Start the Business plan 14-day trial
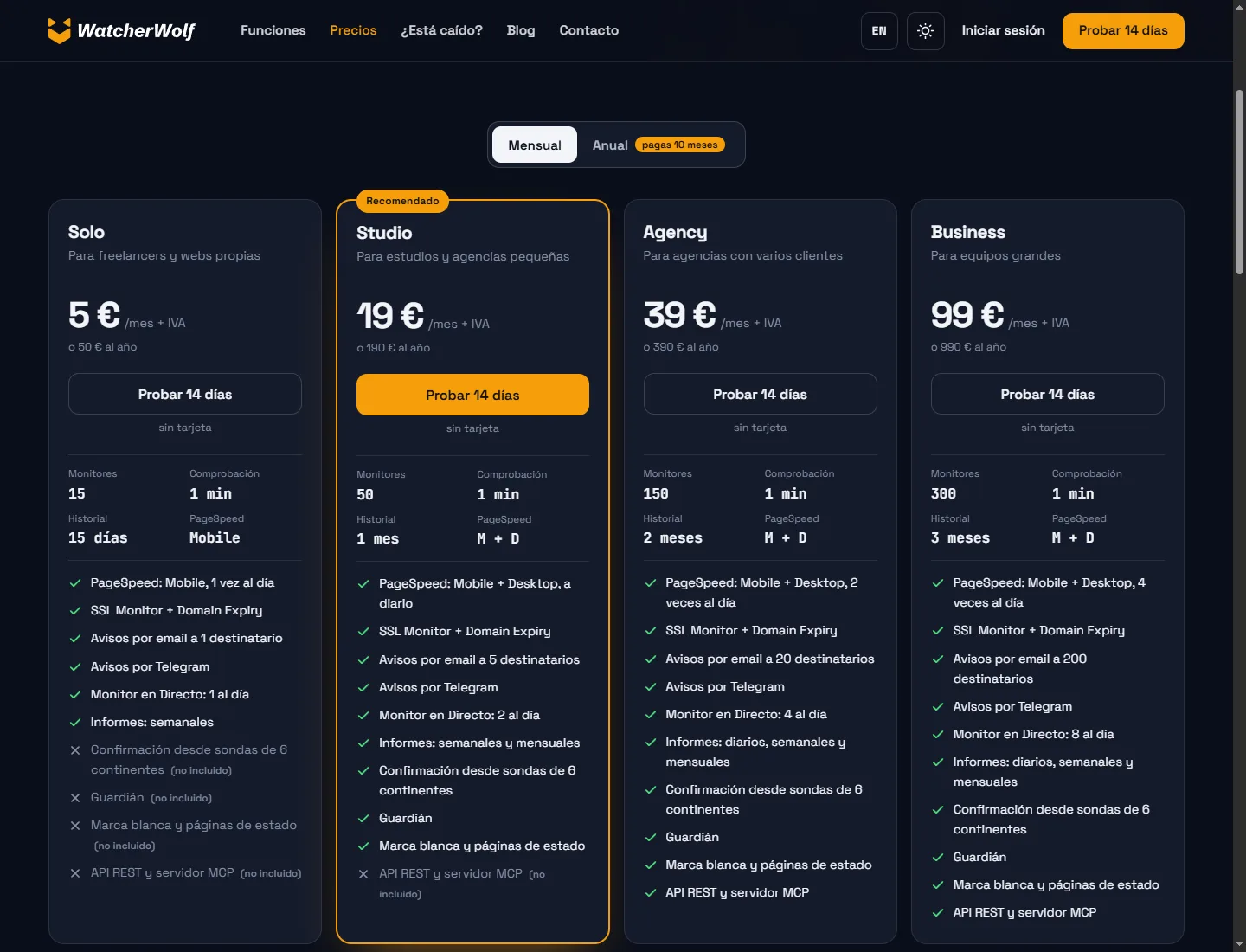The height and width of the screenshot is (952, 1246). coord(1048,394)
